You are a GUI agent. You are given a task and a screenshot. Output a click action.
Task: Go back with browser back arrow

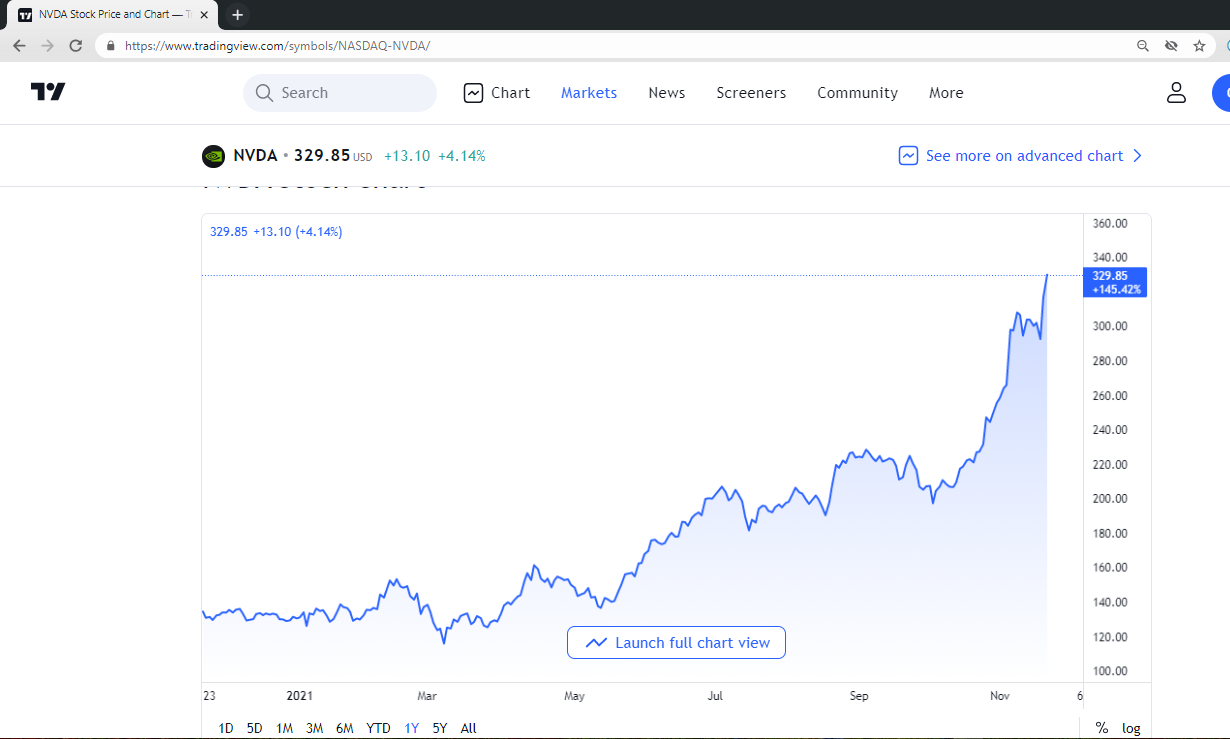coord(19,46)
